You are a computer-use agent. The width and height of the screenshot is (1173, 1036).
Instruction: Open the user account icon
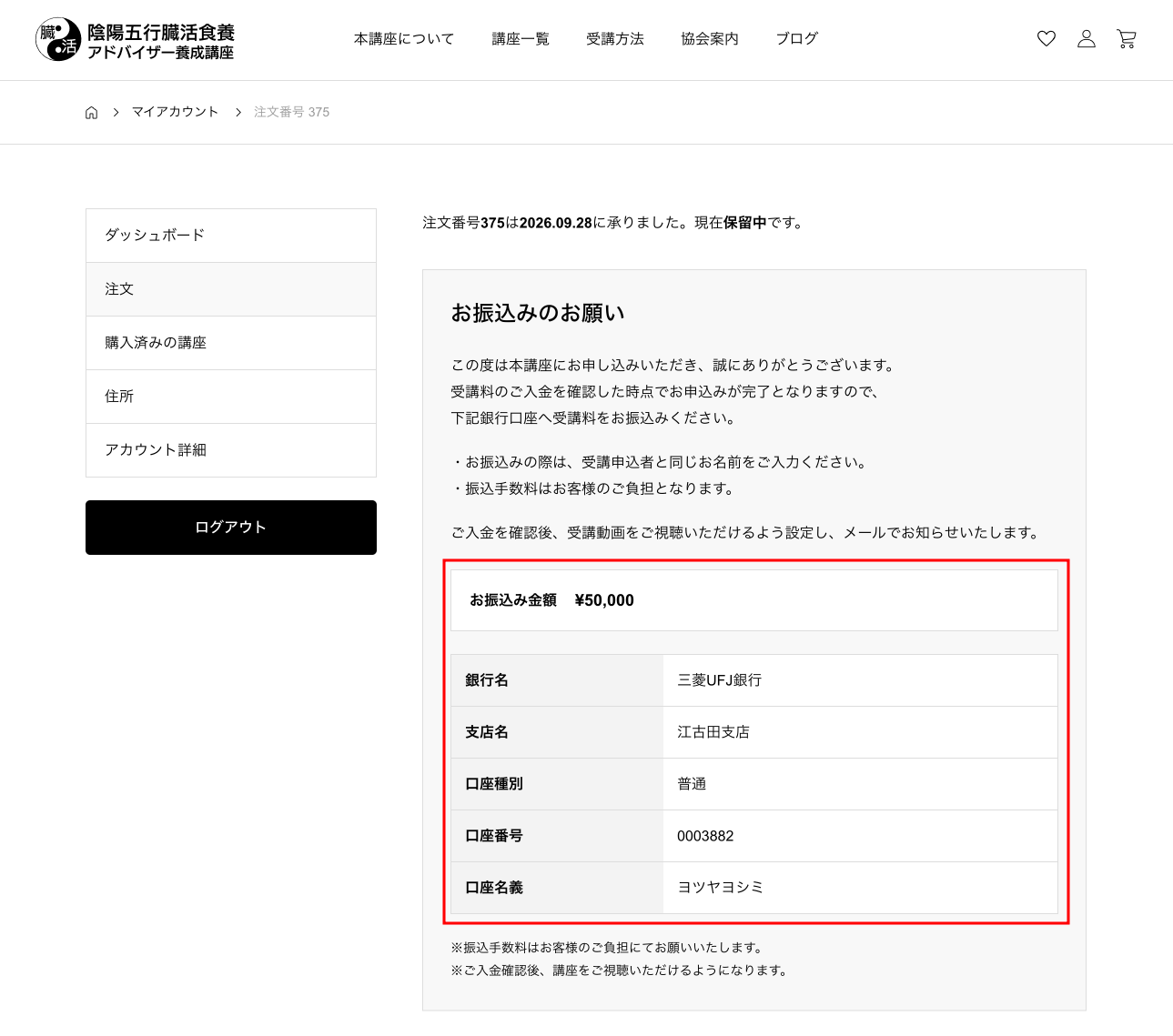1087,38
